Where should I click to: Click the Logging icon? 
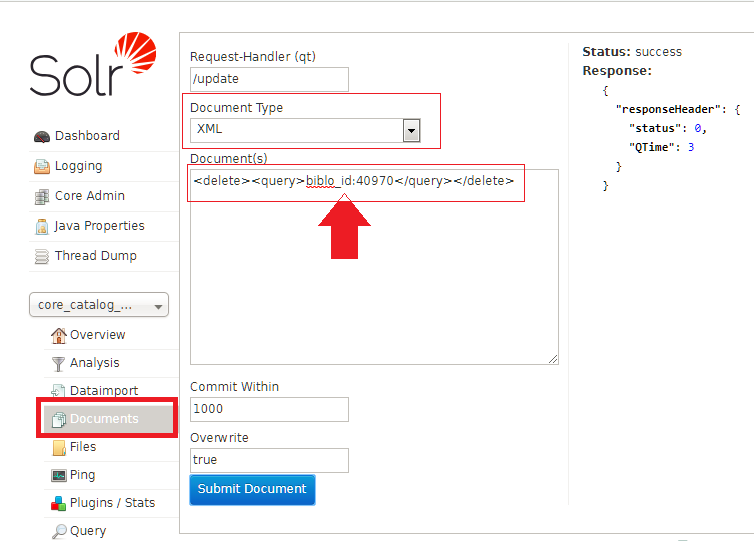coord(42,166)
